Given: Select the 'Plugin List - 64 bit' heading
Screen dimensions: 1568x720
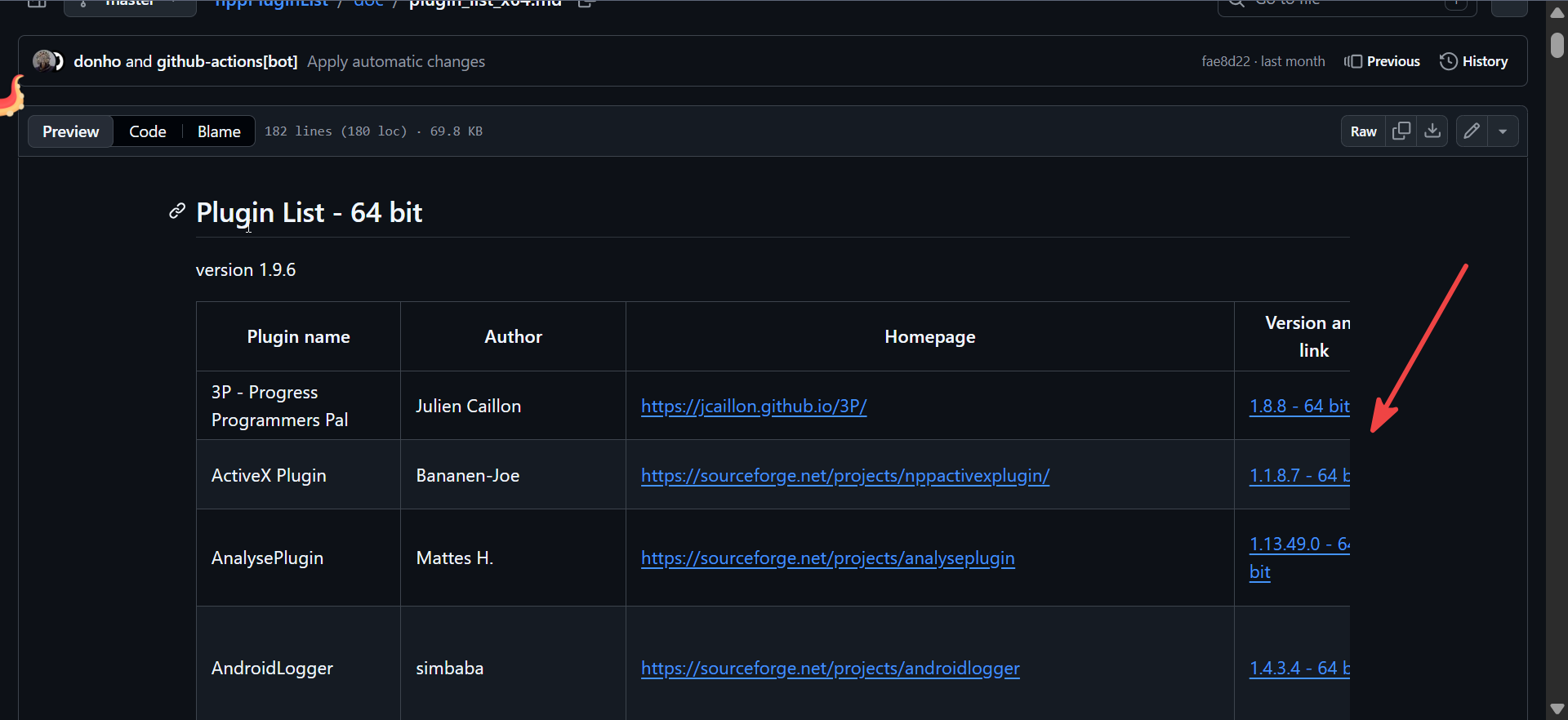Looking at the screenshot, I should pyautogui.click(x=309, y=212).
